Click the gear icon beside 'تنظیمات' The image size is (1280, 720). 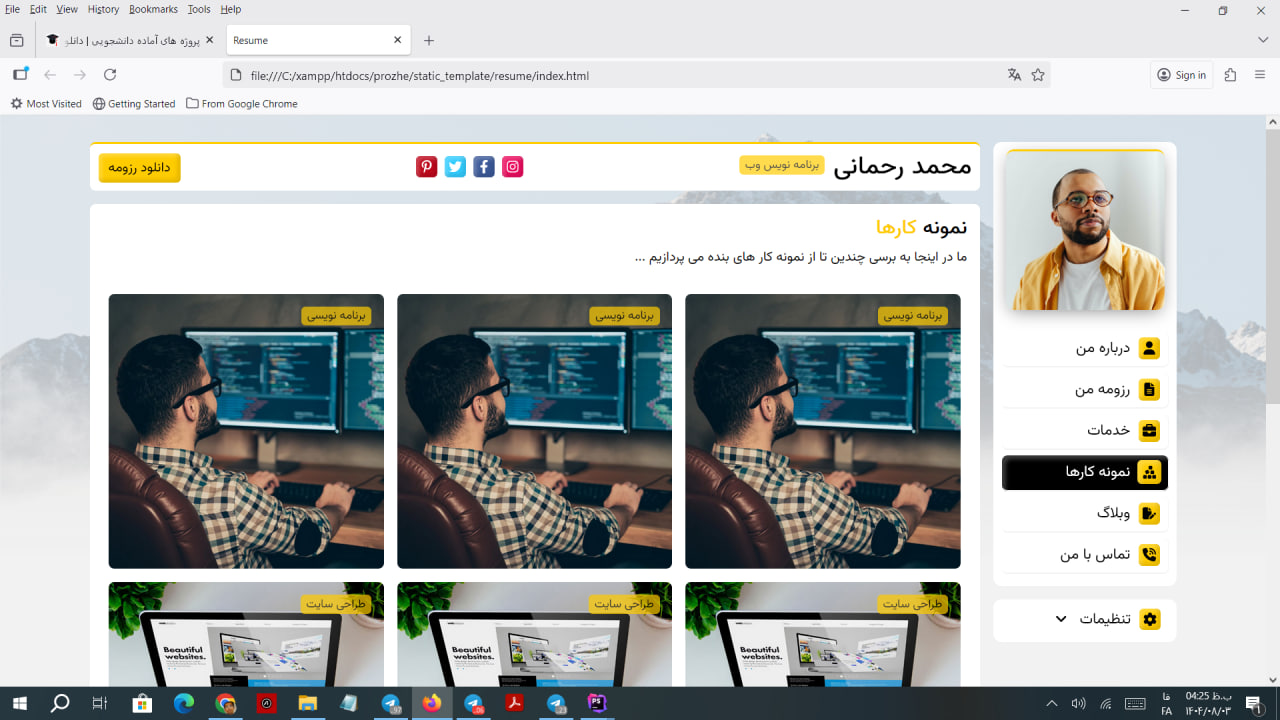1150,619
